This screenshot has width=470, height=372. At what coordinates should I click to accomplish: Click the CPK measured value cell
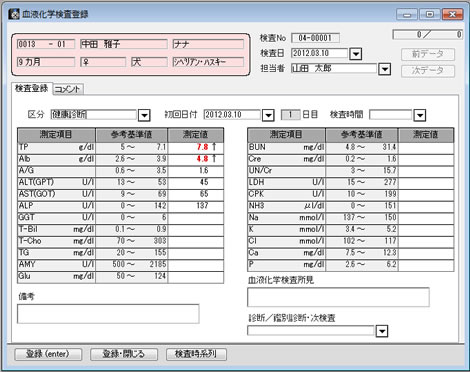point(426,194)
